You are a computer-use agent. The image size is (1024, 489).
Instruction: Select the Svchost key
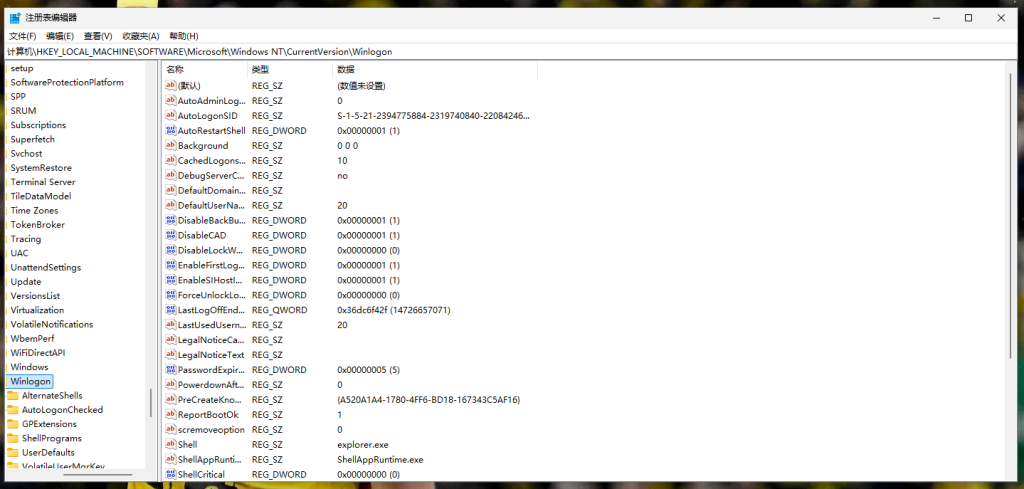pos(27,153)
